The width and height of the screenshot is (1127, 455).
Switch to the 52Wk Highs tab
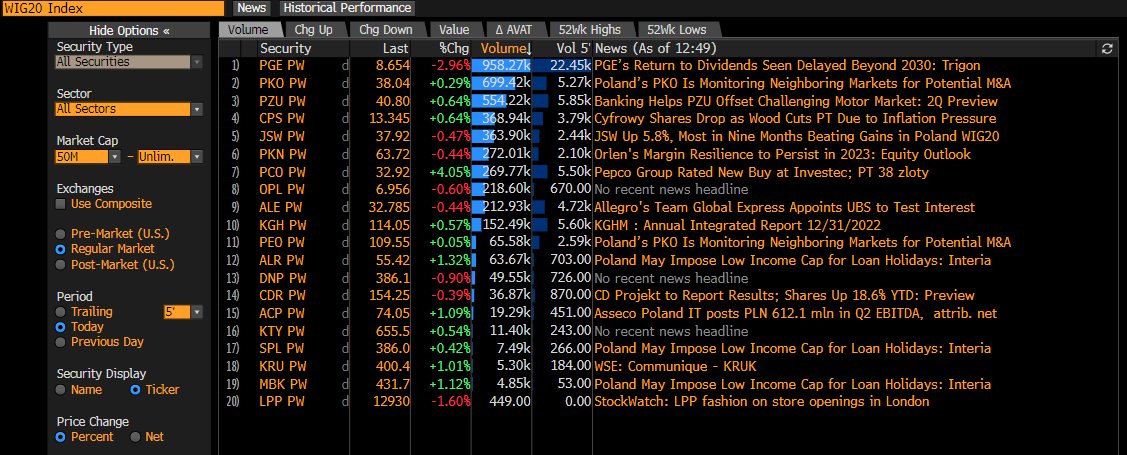point(592,29)
